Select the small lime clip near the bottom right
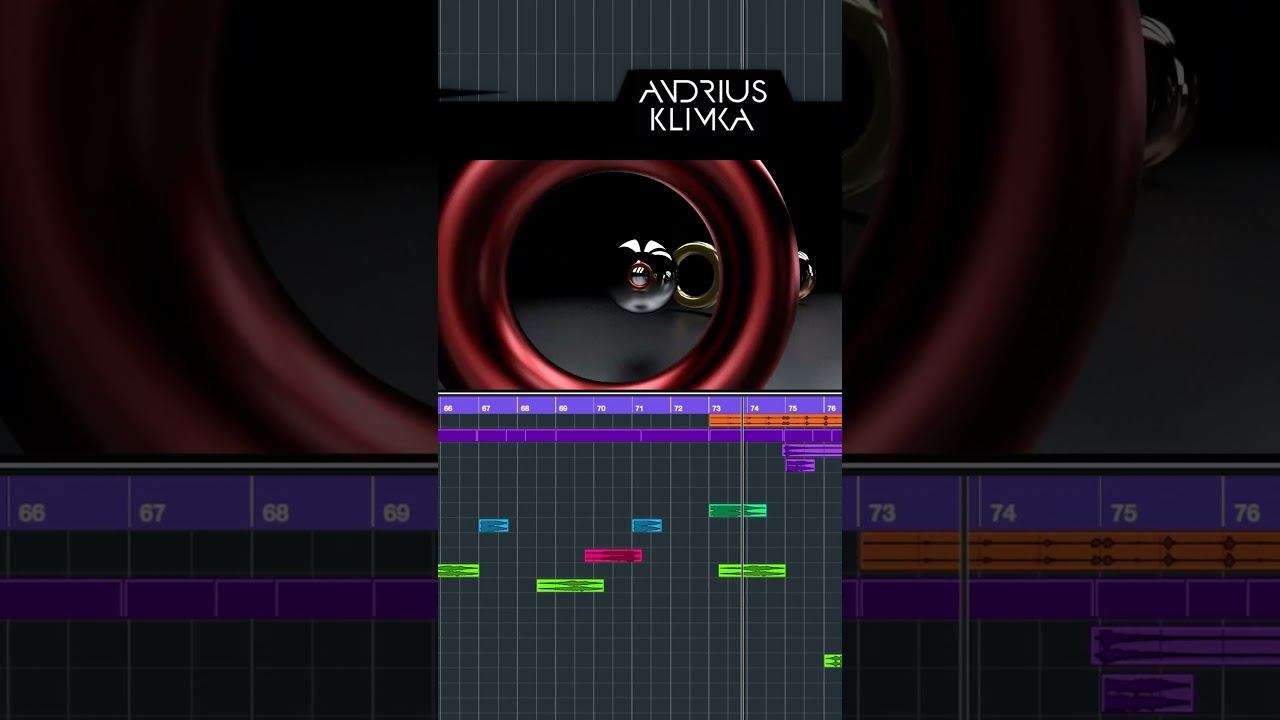The image size is (1280, 720). (833, 660)
